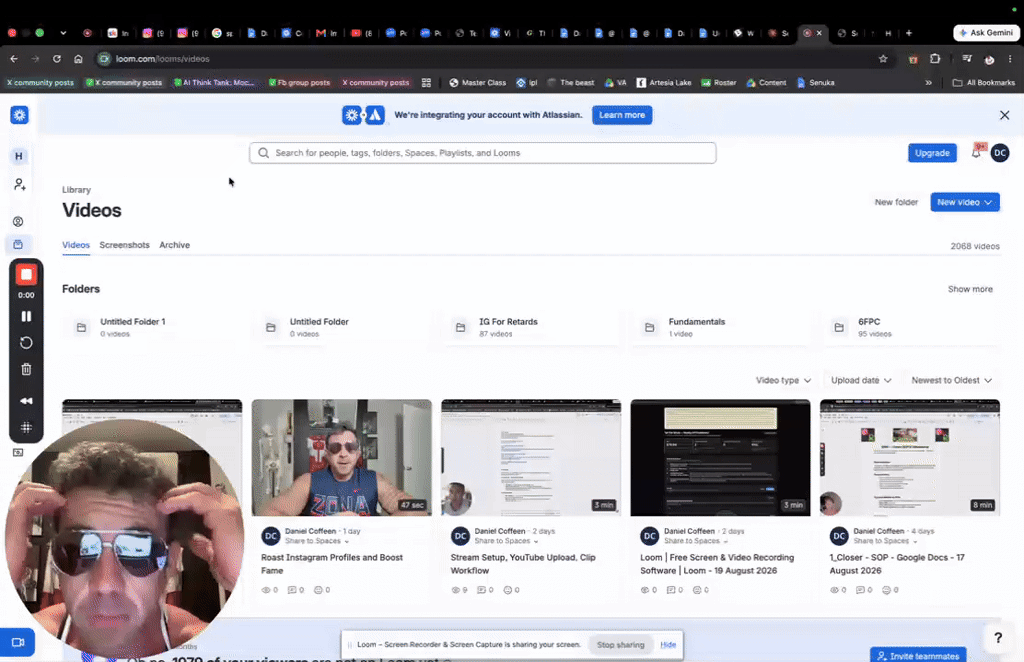Reload the page
Image resolution: width=1024 pixels, height=662 pixels.
point(57,59)
